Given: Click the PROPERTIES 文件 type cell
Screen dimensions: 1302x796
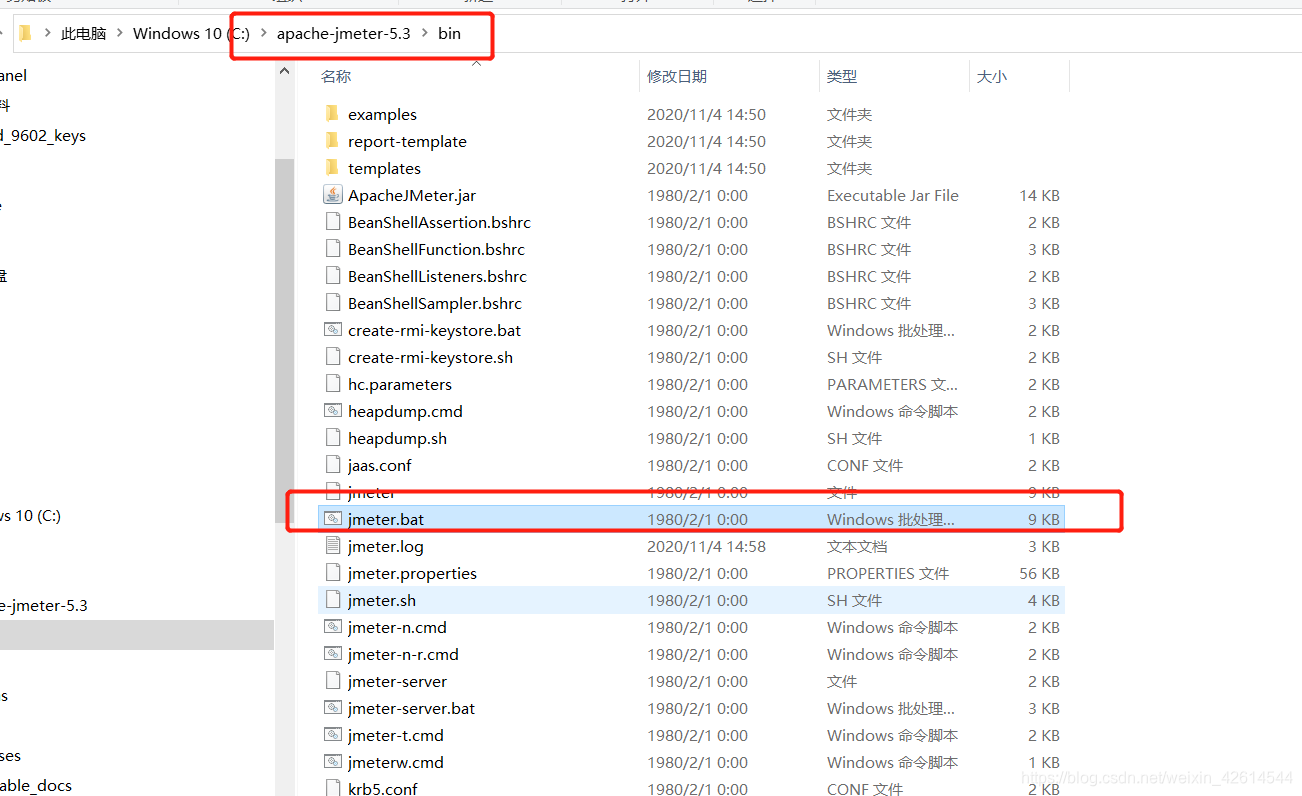Looking at the screenshot, I should click(888, 573).
